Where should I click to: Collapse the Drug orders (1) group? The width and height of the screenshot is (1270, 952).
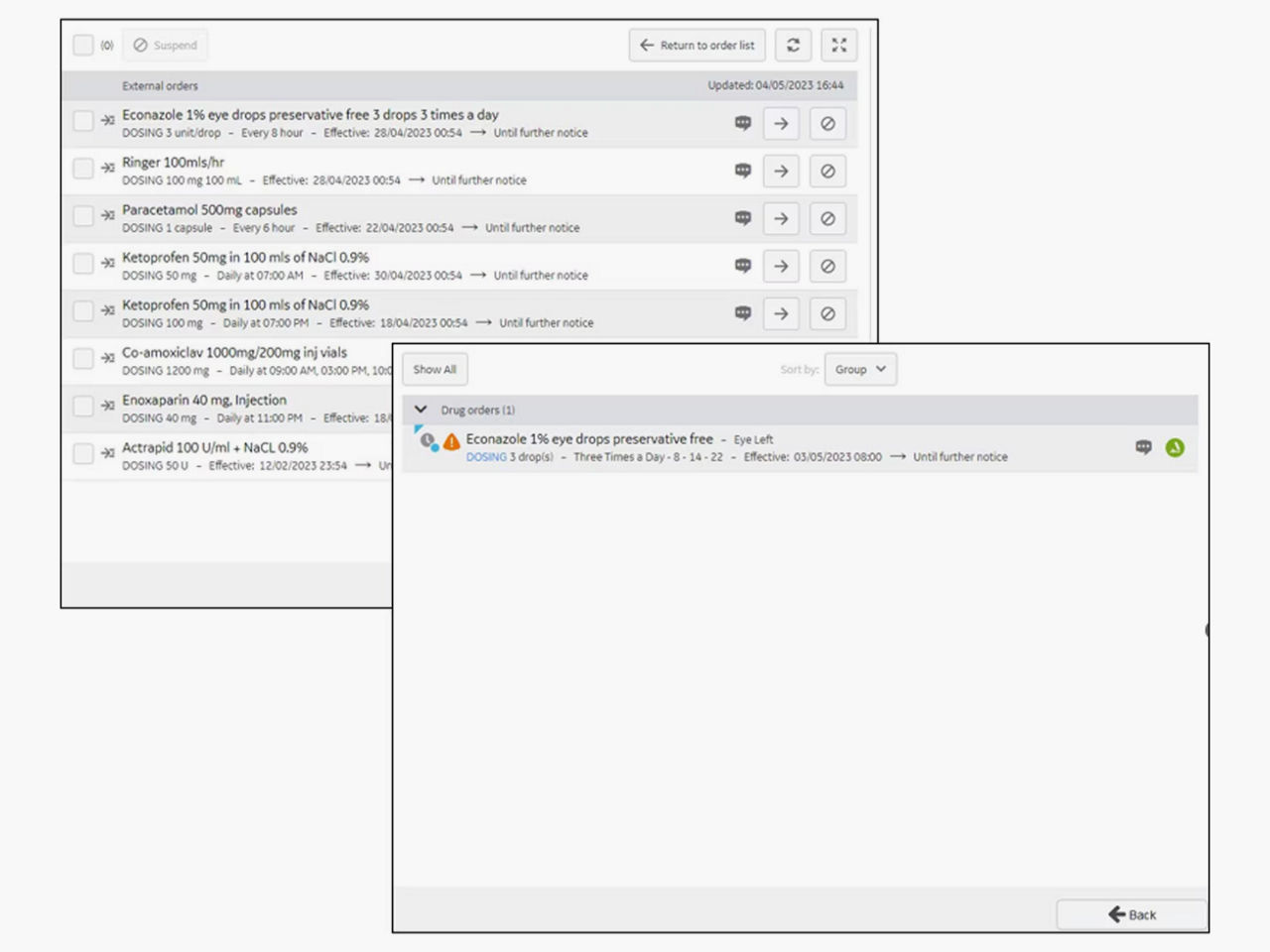tap(421, 409)
